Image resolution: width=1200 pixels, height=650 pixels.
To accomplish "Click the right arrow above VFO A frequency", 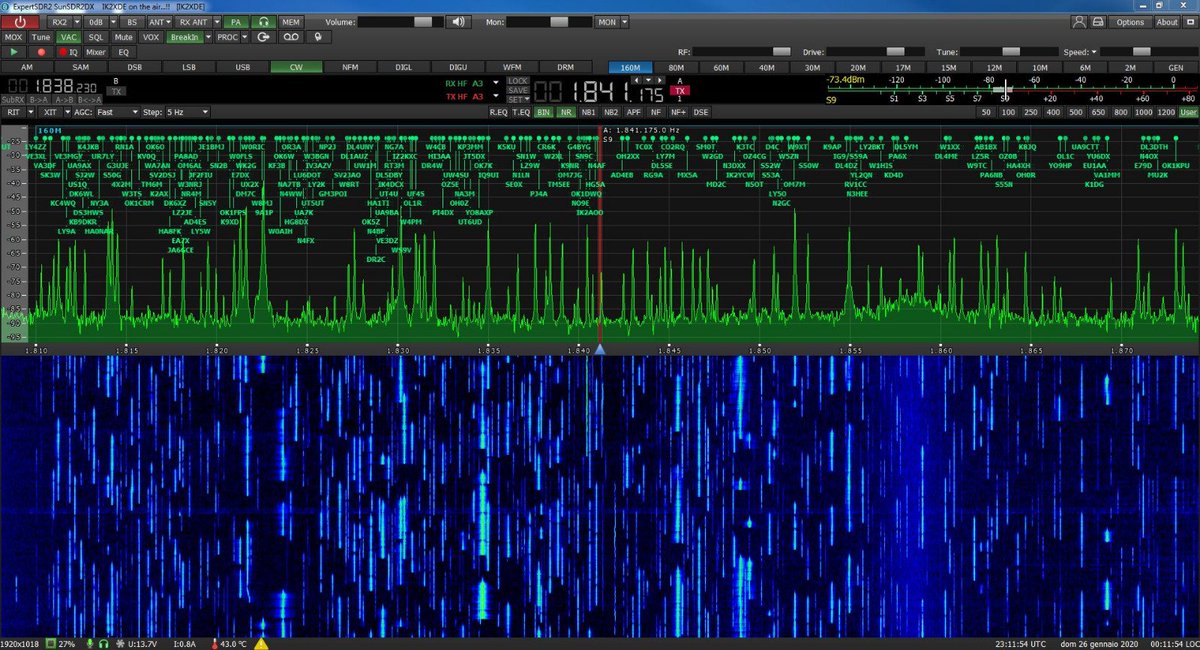I will 660,80.
